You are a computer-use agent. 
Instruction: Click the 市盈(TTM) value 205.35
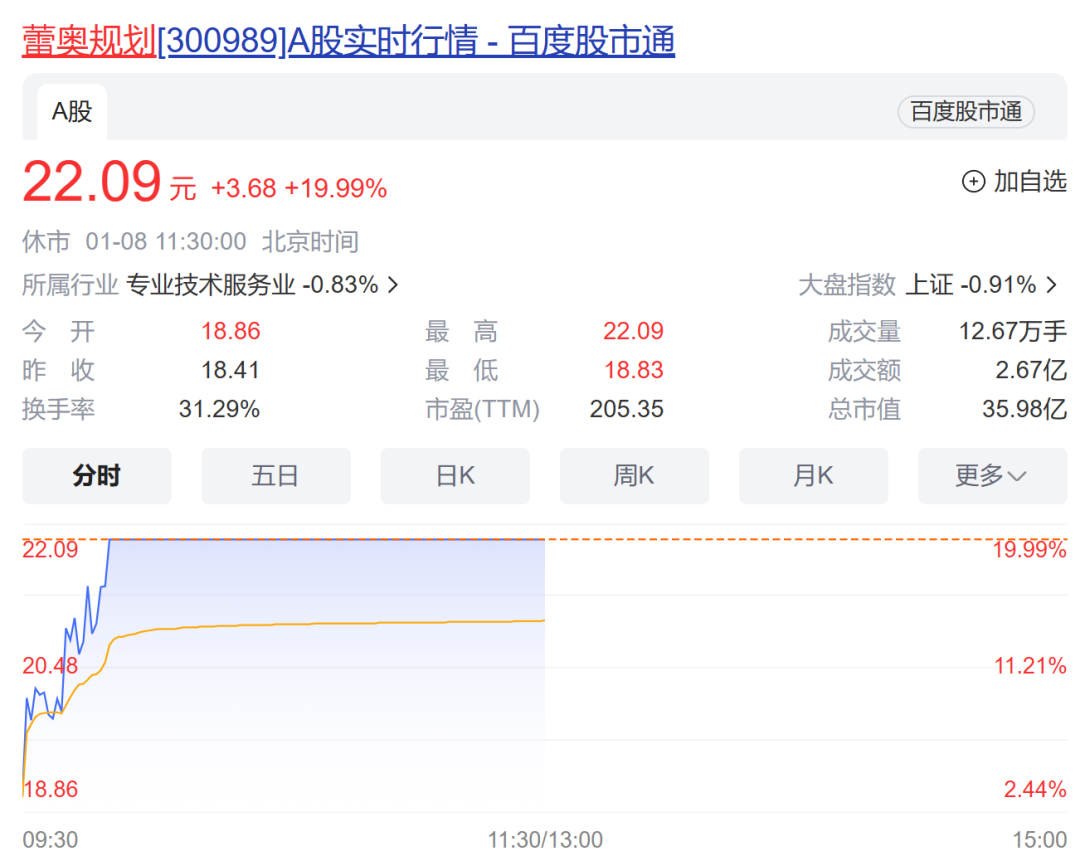pyautogui.click(x=626, y=409)
